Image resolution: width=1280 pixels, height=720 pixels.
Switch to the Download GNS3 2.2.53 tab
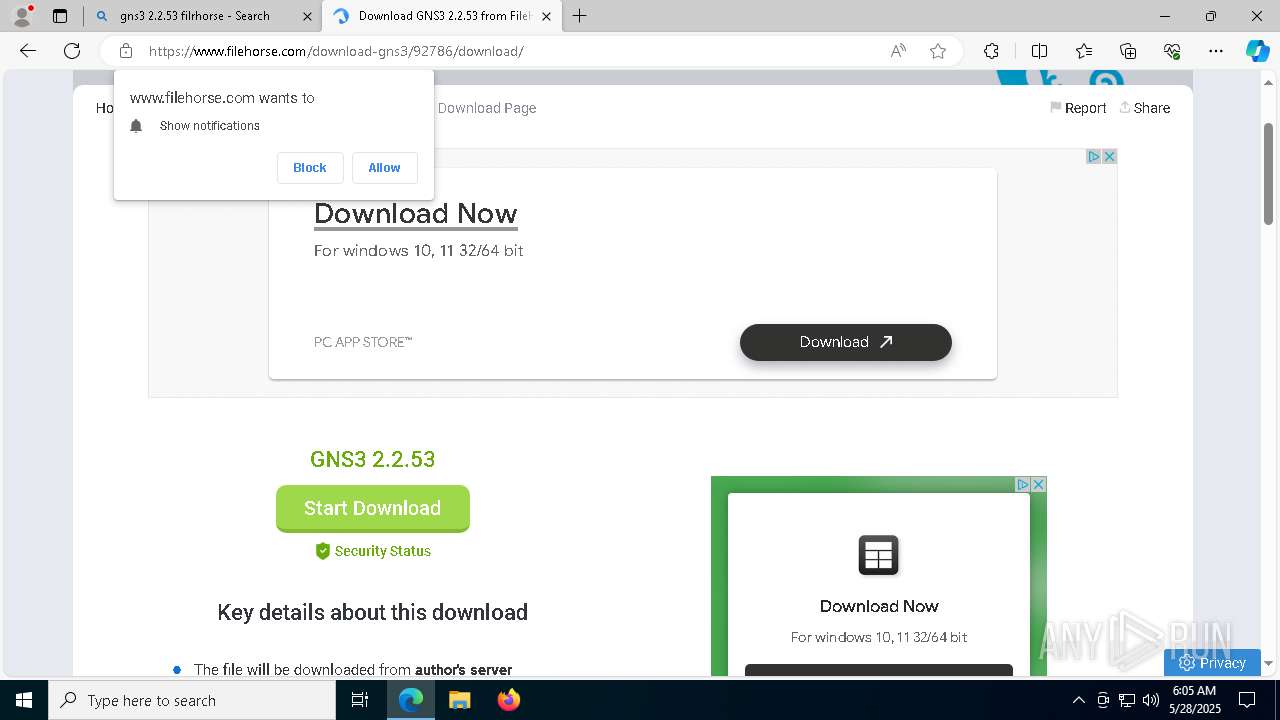pos(444,16)
